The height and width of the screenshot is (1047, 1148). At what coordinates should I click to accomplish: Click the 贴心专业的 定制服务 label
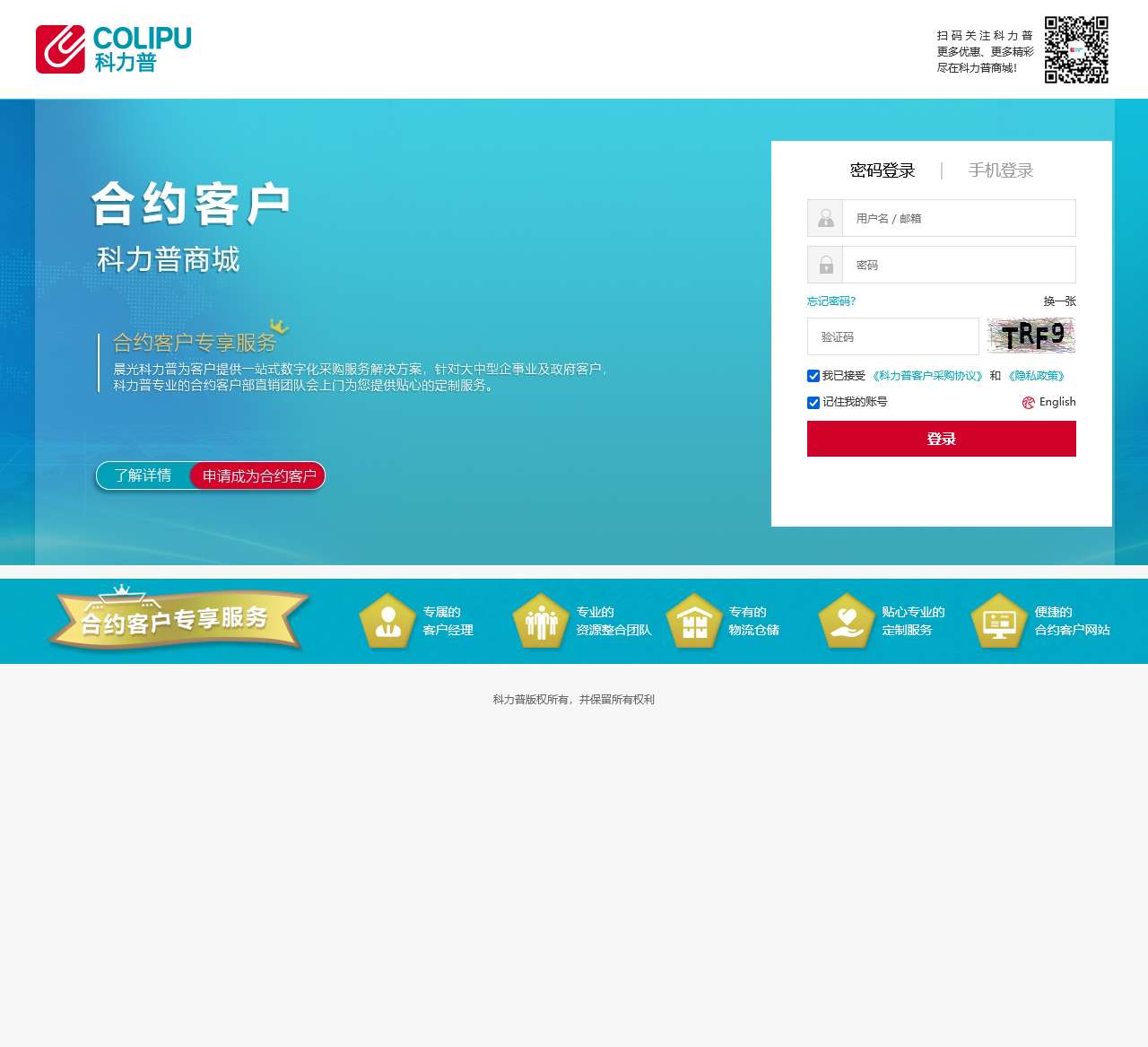coord(913,621)
